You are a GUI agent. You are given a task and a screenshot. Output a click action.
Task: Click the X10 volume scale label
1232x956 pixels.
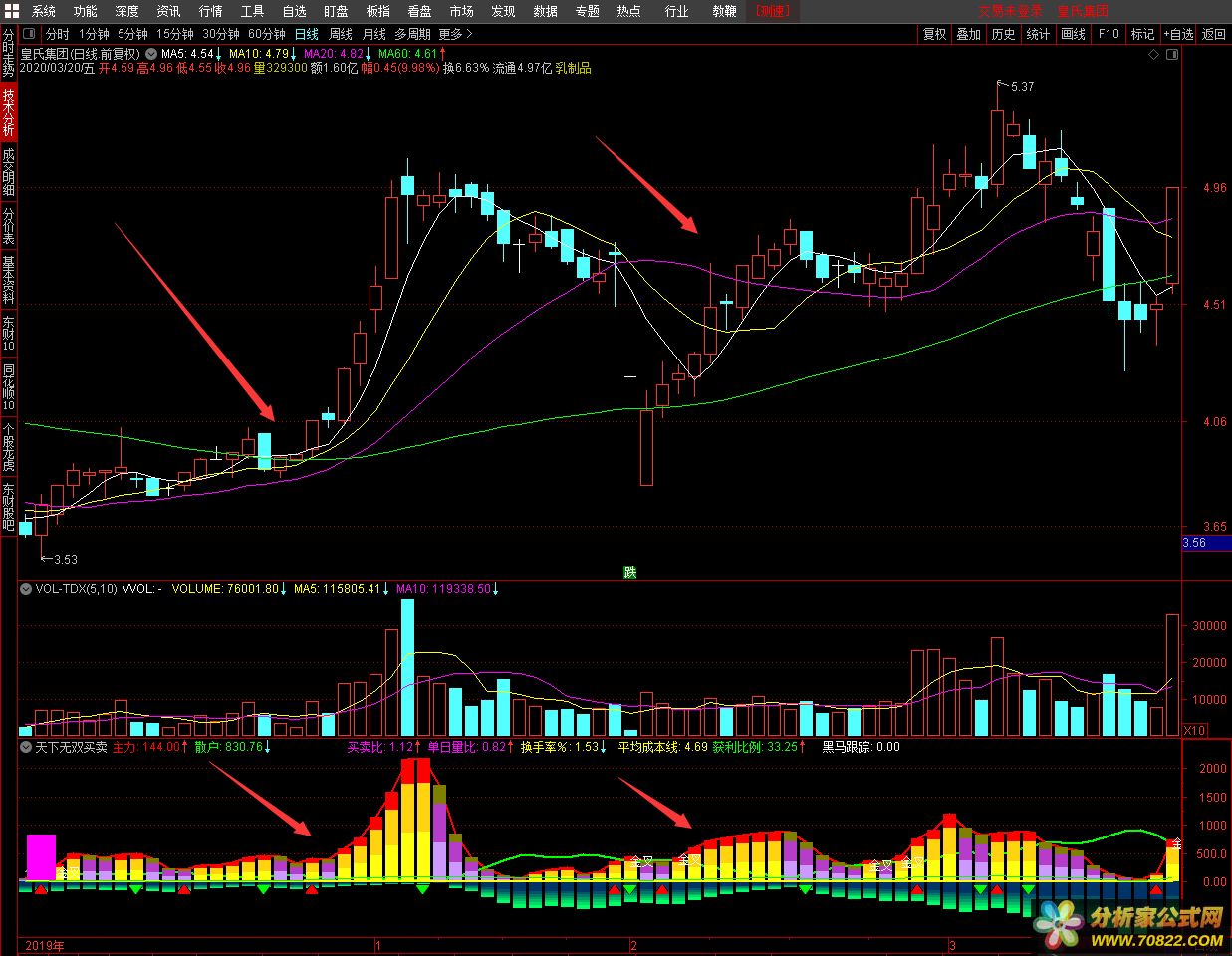(1193, 730)
